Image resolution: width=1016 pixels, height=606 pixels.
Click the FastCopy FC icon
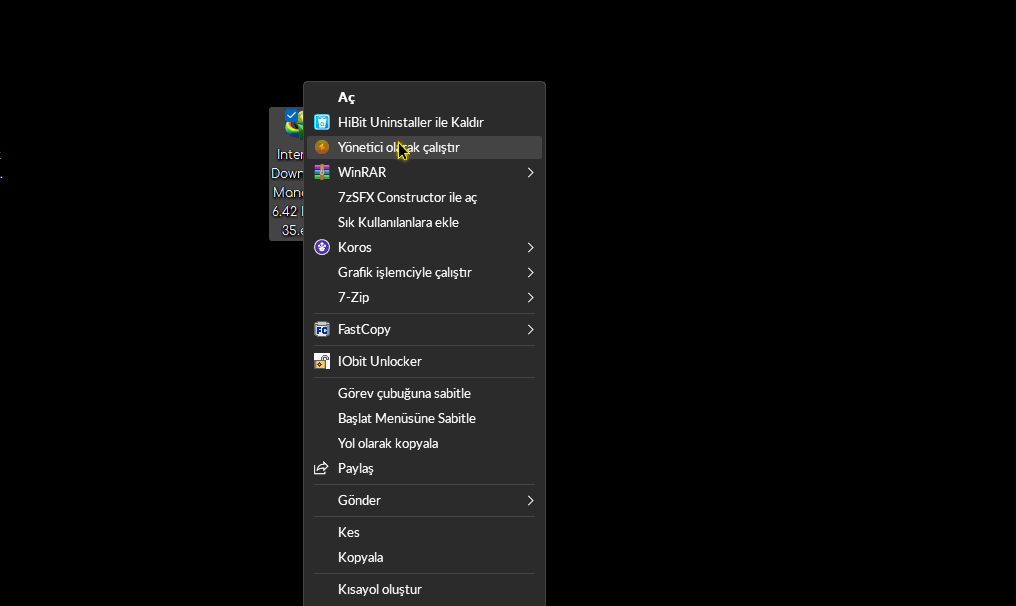[322, 330]
